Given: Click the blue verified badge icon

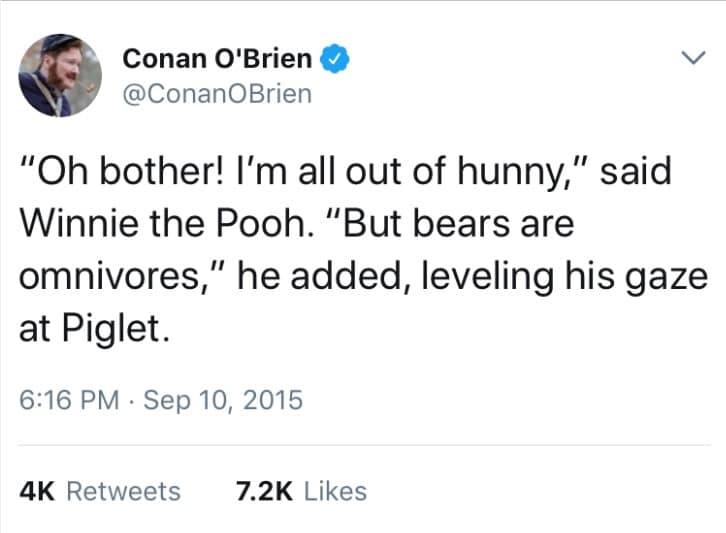Looking at the screenshot, I should pos(335,60).
